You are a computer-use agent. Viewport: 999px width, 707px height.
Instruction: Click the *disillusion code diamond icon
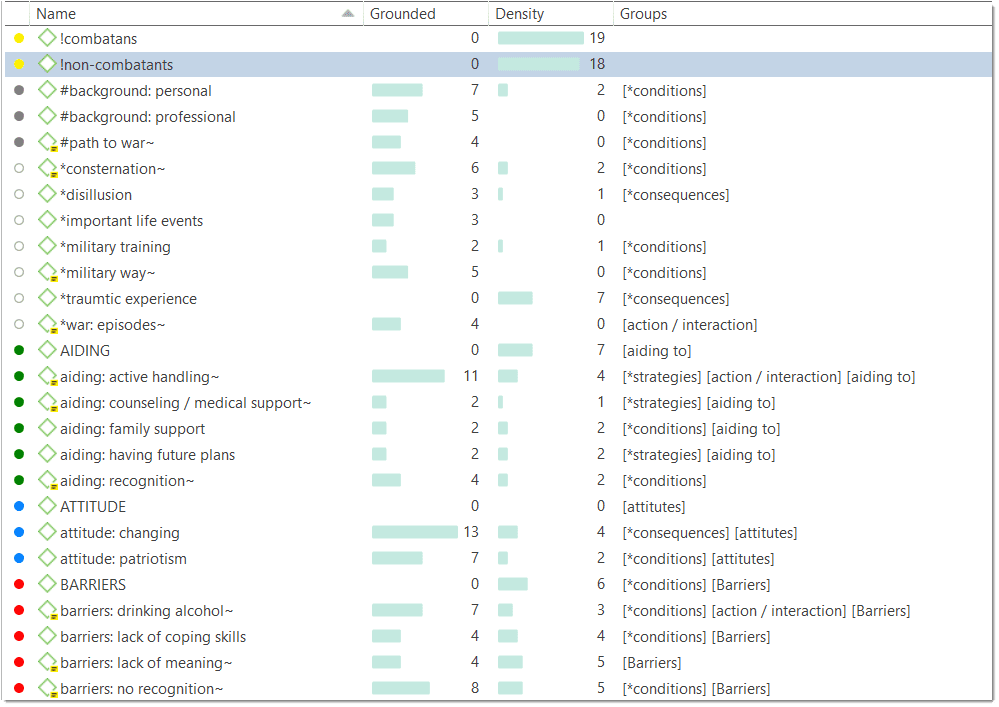coord(47,194)
